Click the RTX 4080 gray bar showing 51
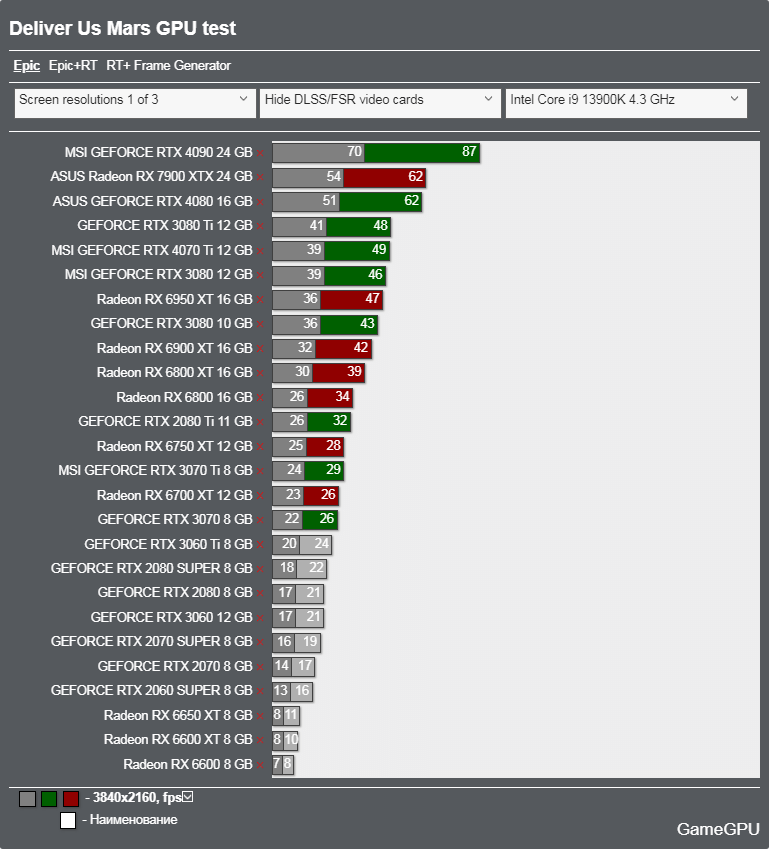 pyautogui.click(x=306, y=201)
